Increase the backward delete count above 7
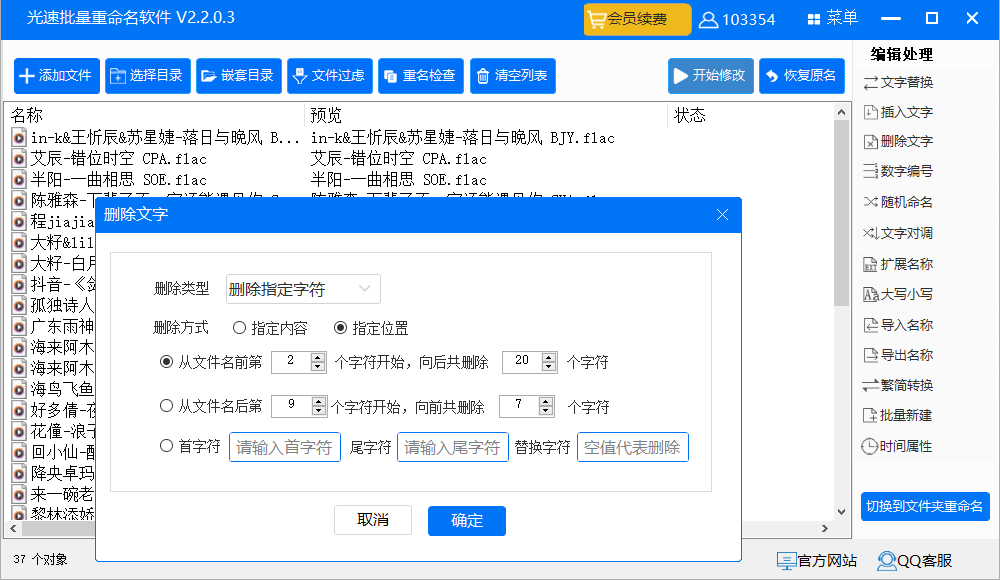The image size is (1000, 580). click(x=545, y=401)
